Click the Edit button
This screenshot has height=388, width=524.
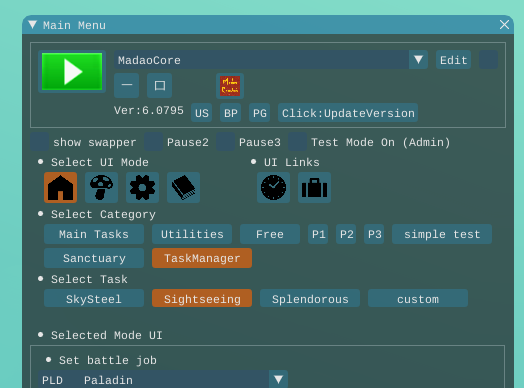click(x=453, y=60)
